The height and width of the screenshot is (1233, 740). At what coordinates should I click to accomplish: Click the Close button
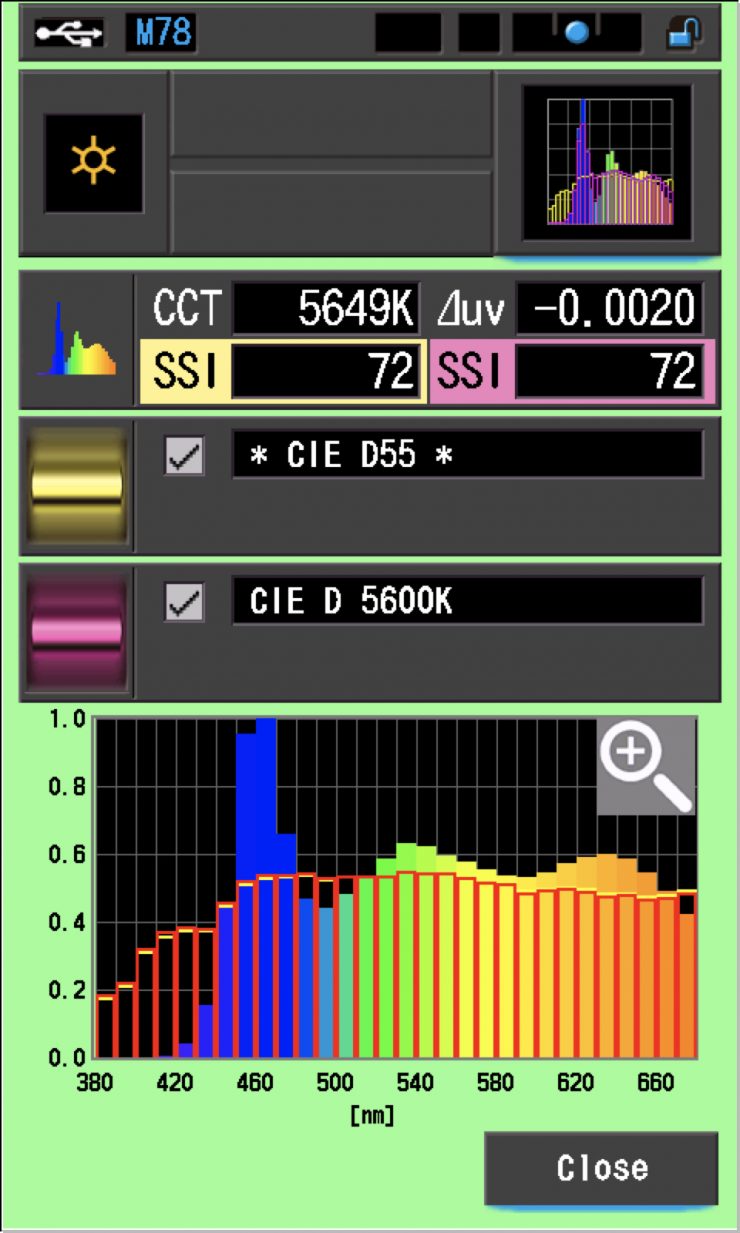601,1168
